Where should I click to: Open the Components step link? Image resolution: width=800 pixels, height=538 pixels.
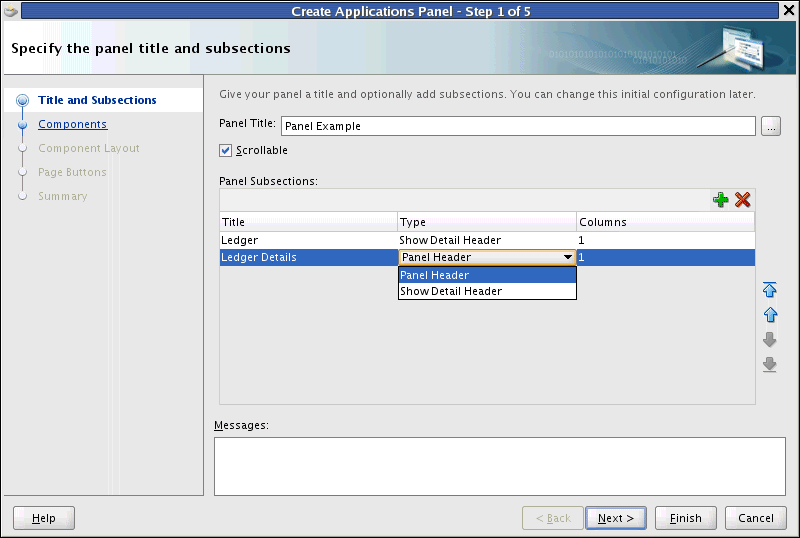point(72,124)
